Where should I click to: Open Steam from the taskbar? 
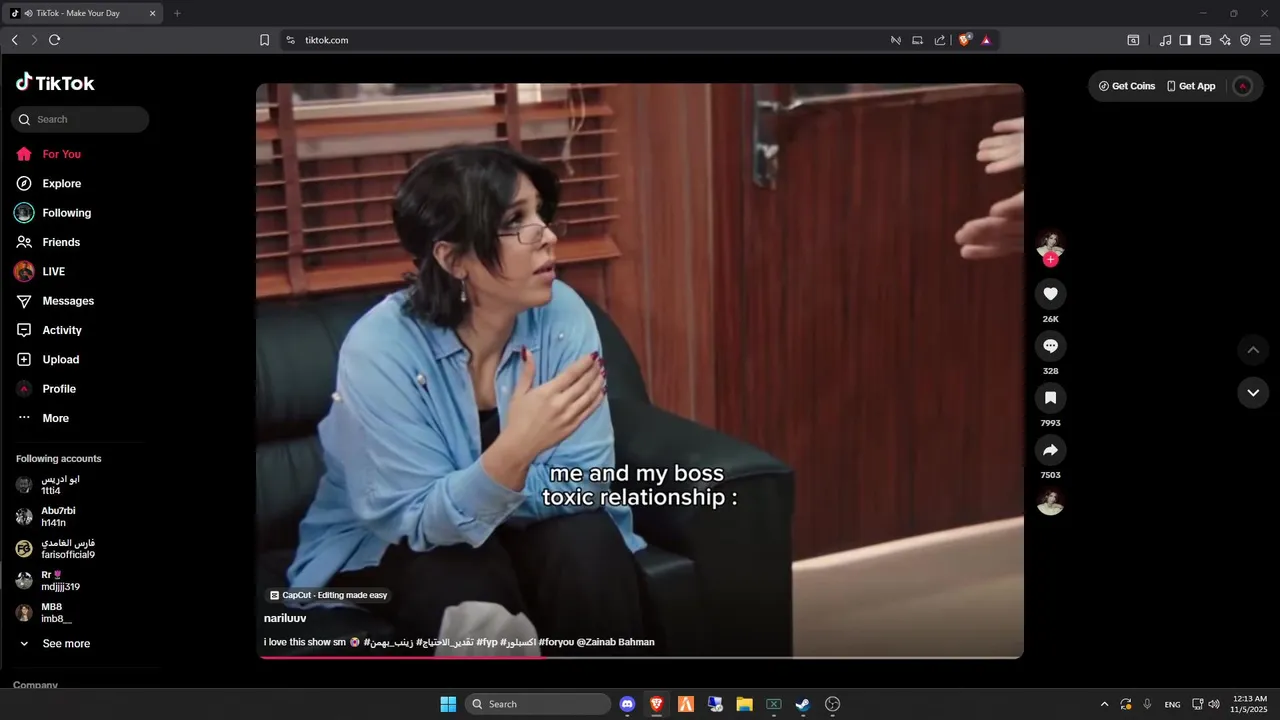(803, 704)
